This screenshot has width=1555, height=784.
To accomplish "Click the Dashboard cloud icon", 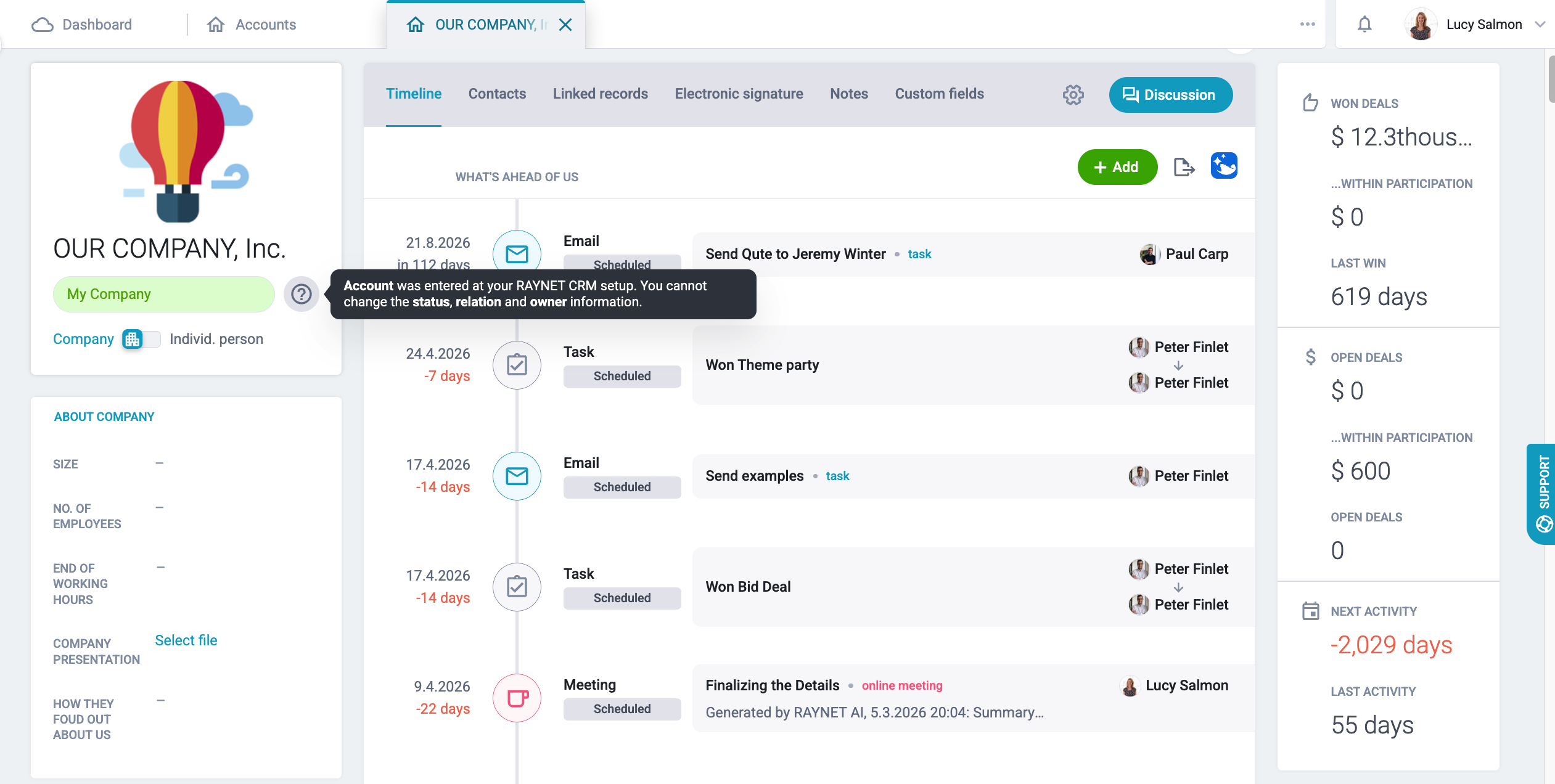I will [42, 25].
